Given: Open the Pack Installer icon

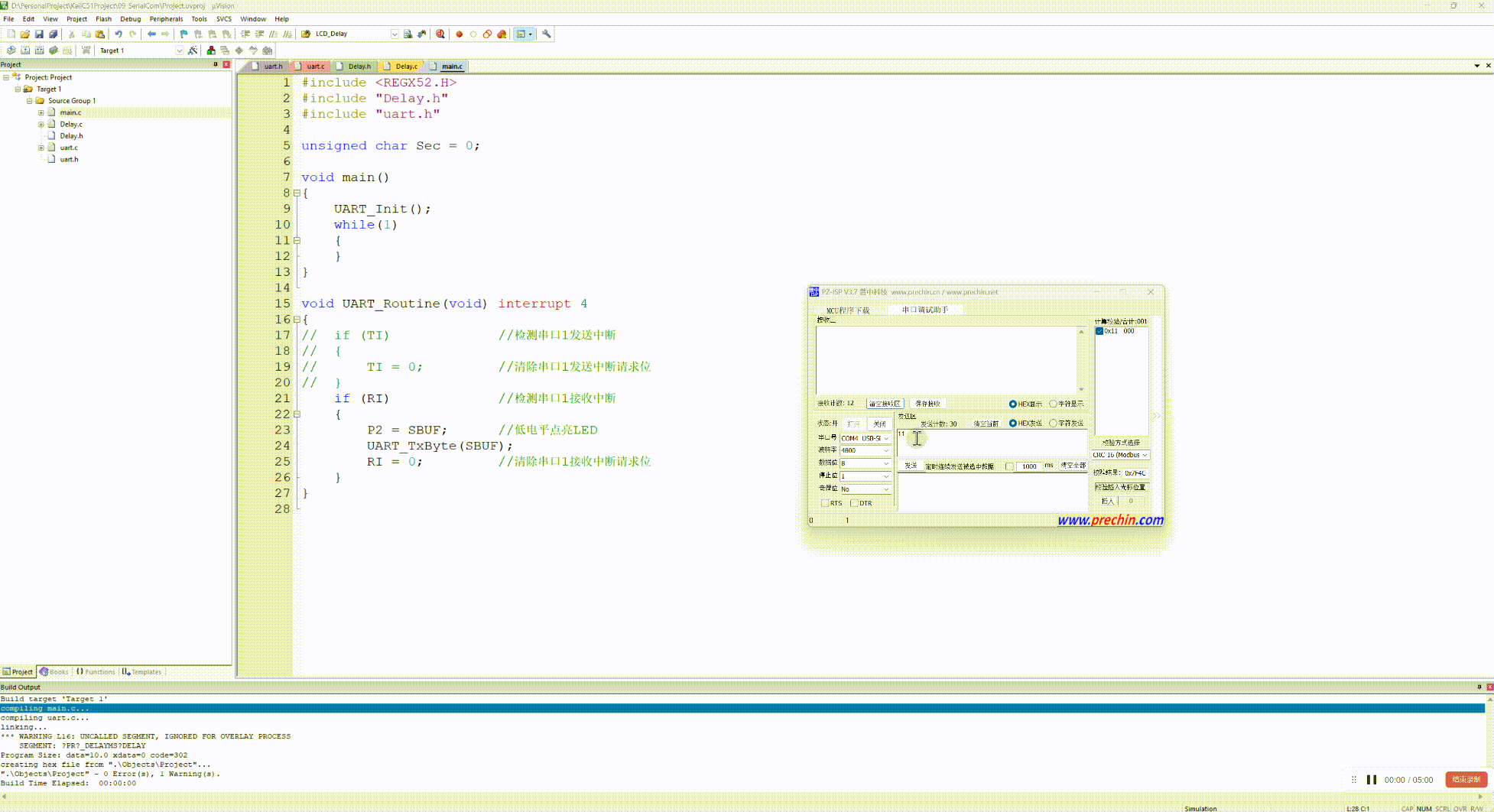Looking at the screenshot, I should click(268, 50).
